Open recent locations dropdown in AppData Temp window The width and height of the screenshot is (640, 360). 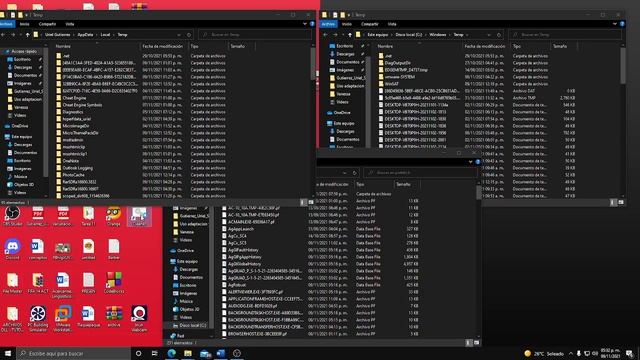(x=20, y=35)
